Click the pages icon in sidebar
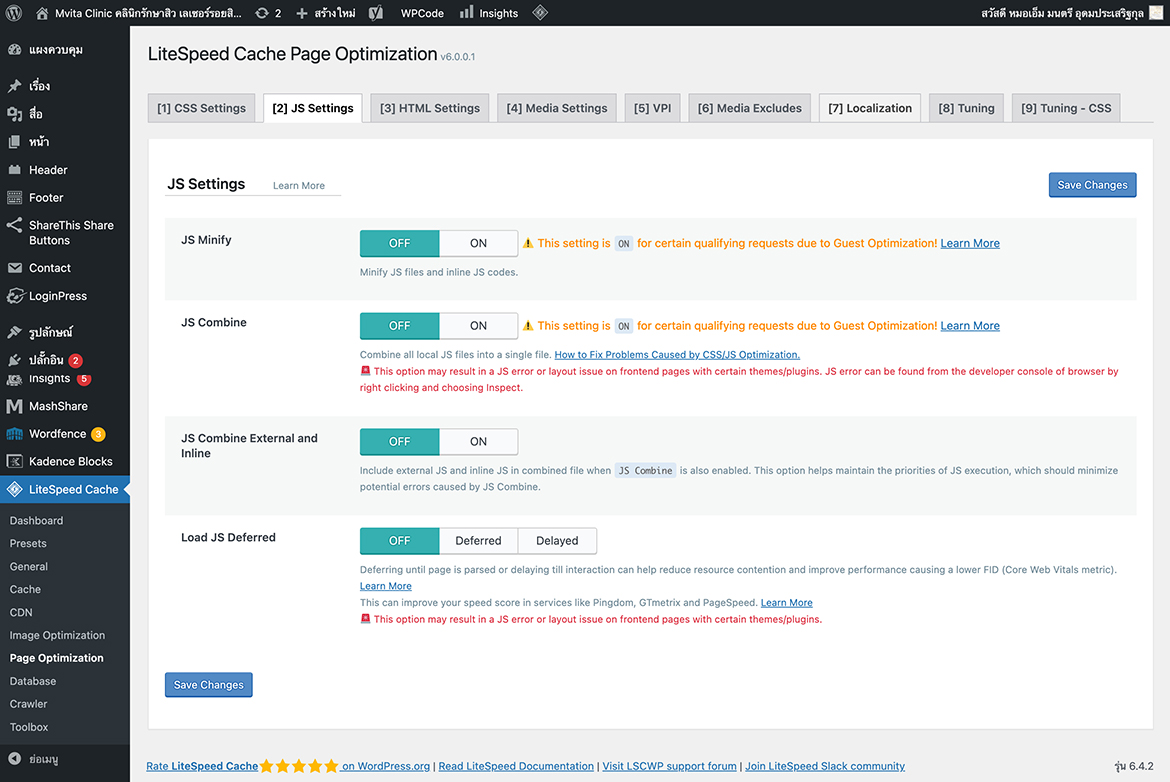The height and width of the screenshot is (782, 1170). [x=14, y=142]
